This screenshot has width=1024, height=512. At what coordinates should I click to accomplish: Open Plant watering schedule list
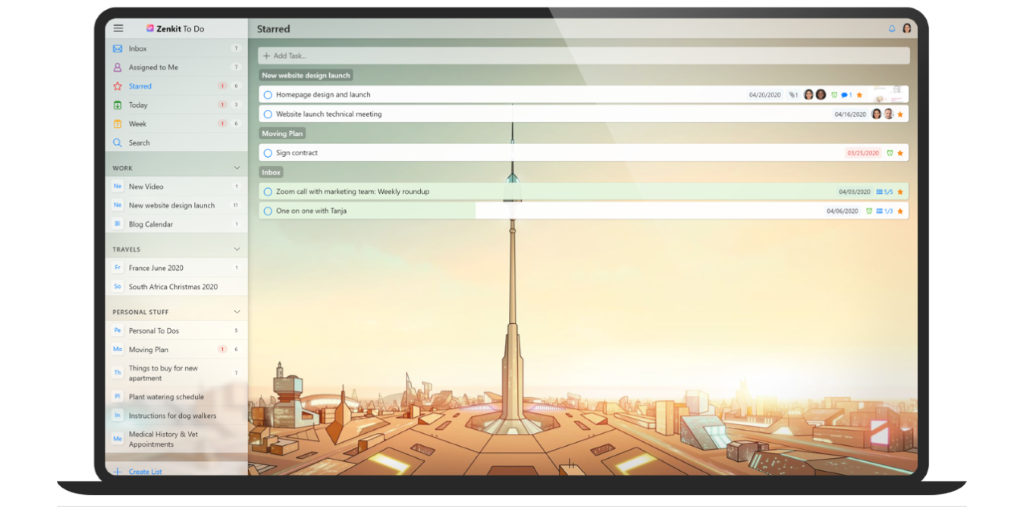(176, 396)
